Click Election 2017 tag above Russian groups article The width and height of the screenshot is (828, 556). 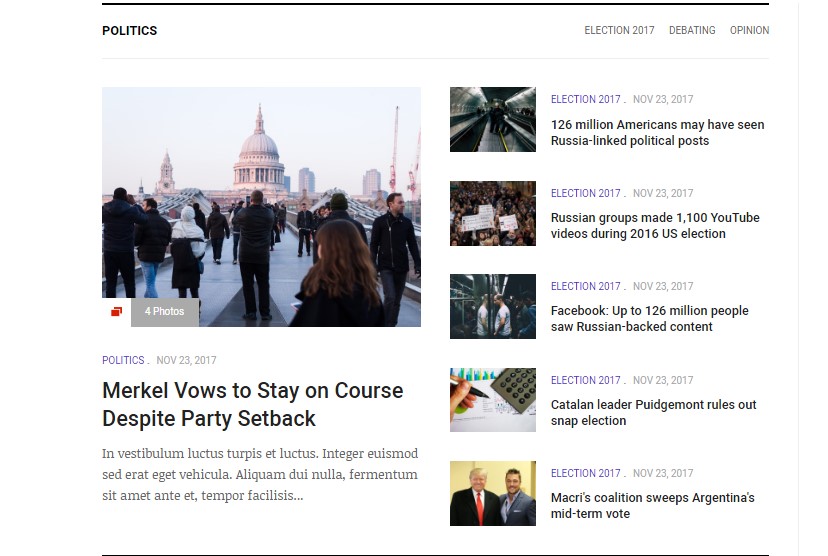point(585,193)
